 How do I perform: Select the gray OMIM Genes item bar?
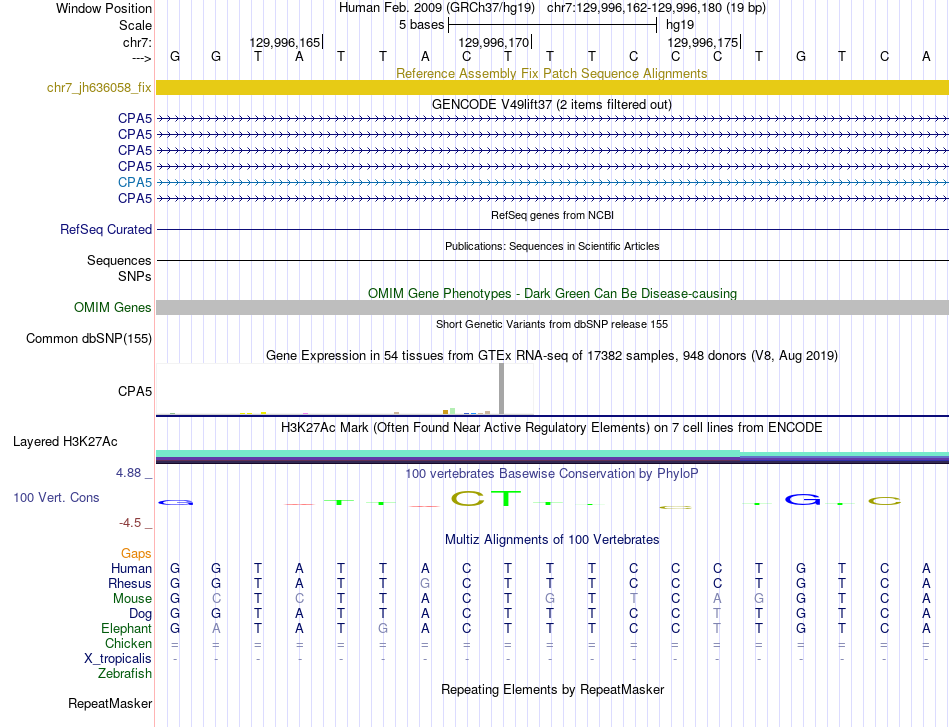552,308
